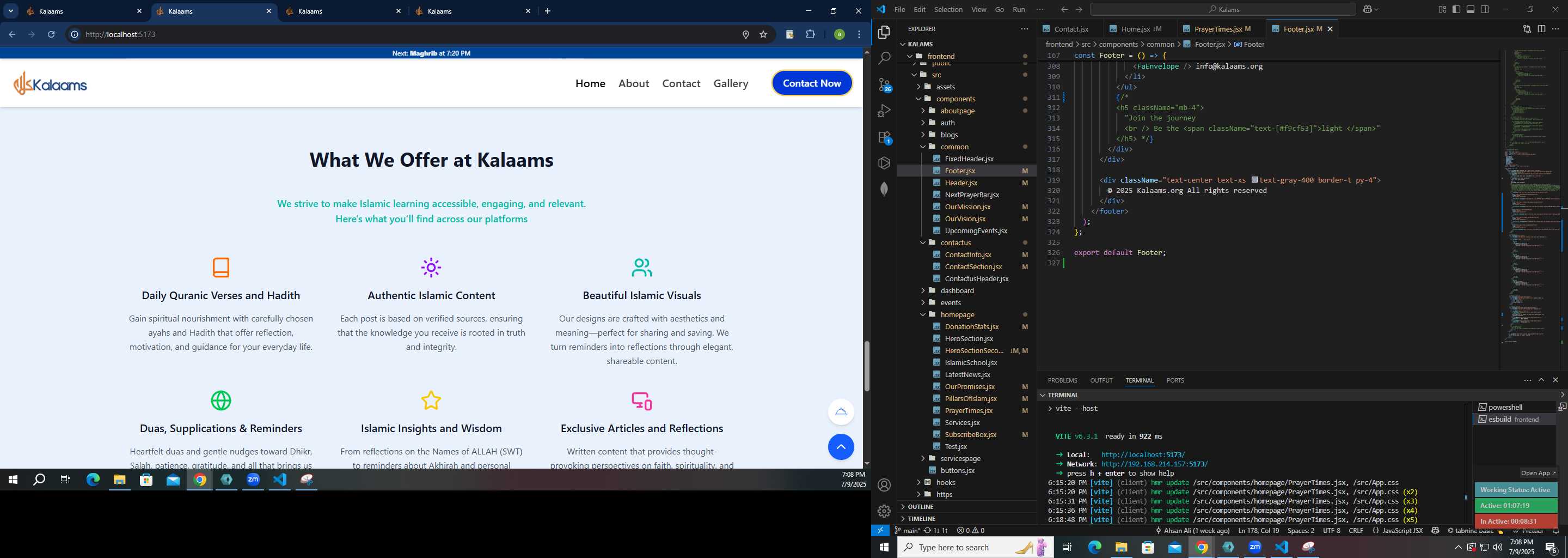Viewport: 1568px width, 558px height.
Task: Click the Split Editor Right icon
Action: tap(1541, 29)
